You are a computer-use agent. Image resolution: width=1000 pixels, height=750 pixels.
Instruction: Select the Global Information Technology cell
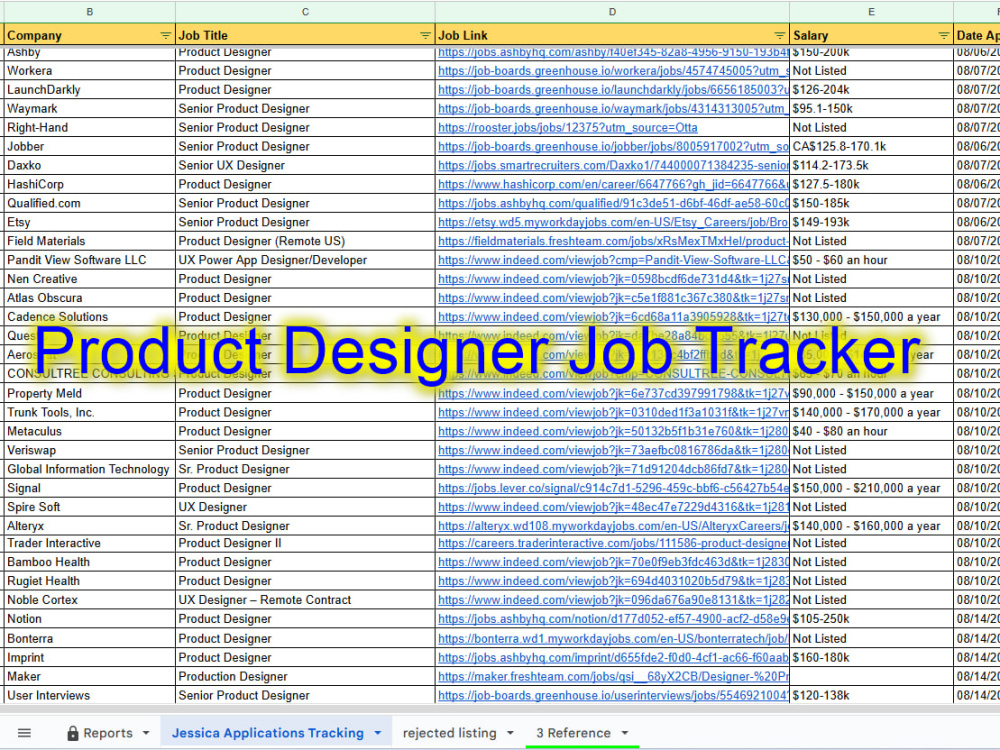pyautogui.click(x=89, y=469)
